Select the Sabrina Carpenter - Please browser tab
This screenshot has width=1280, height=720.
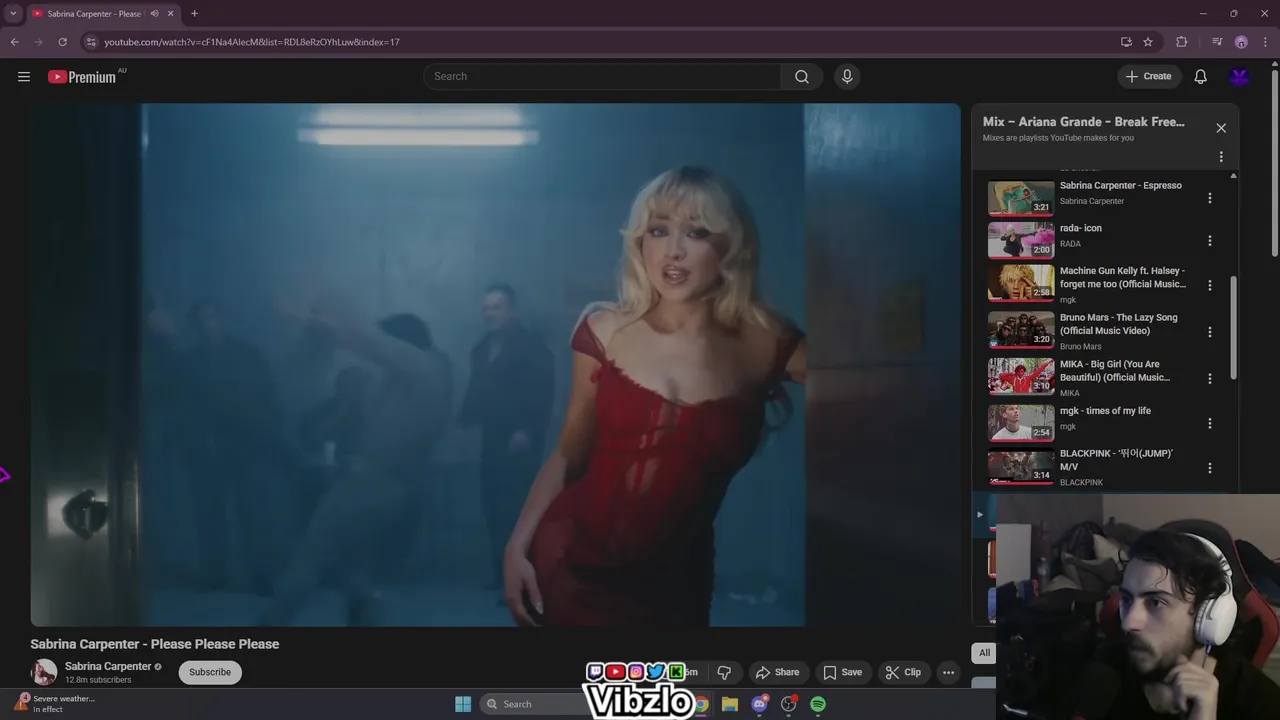pyautogui.click(x=95, y=13)
